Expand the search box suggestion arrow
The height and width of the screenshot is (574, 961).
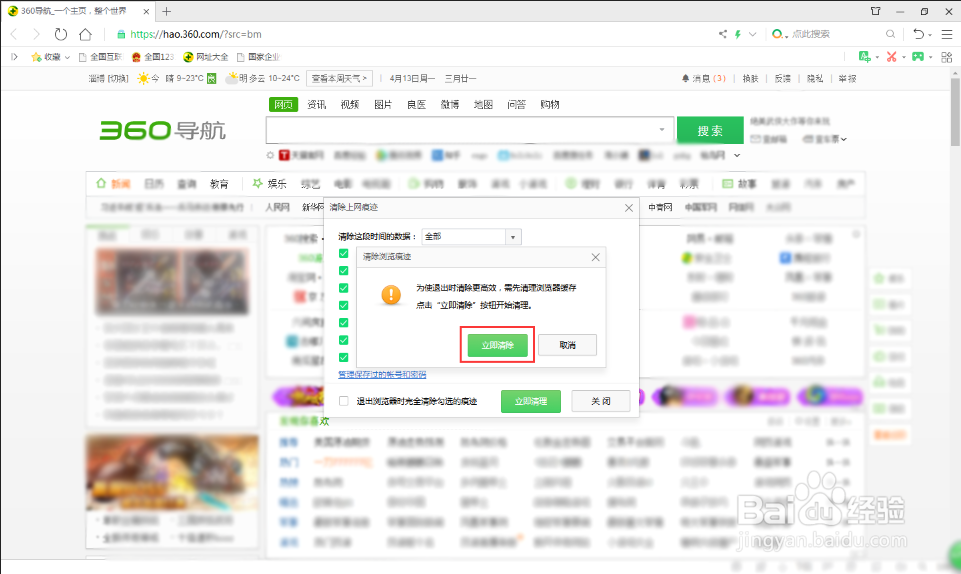(662, 130)
